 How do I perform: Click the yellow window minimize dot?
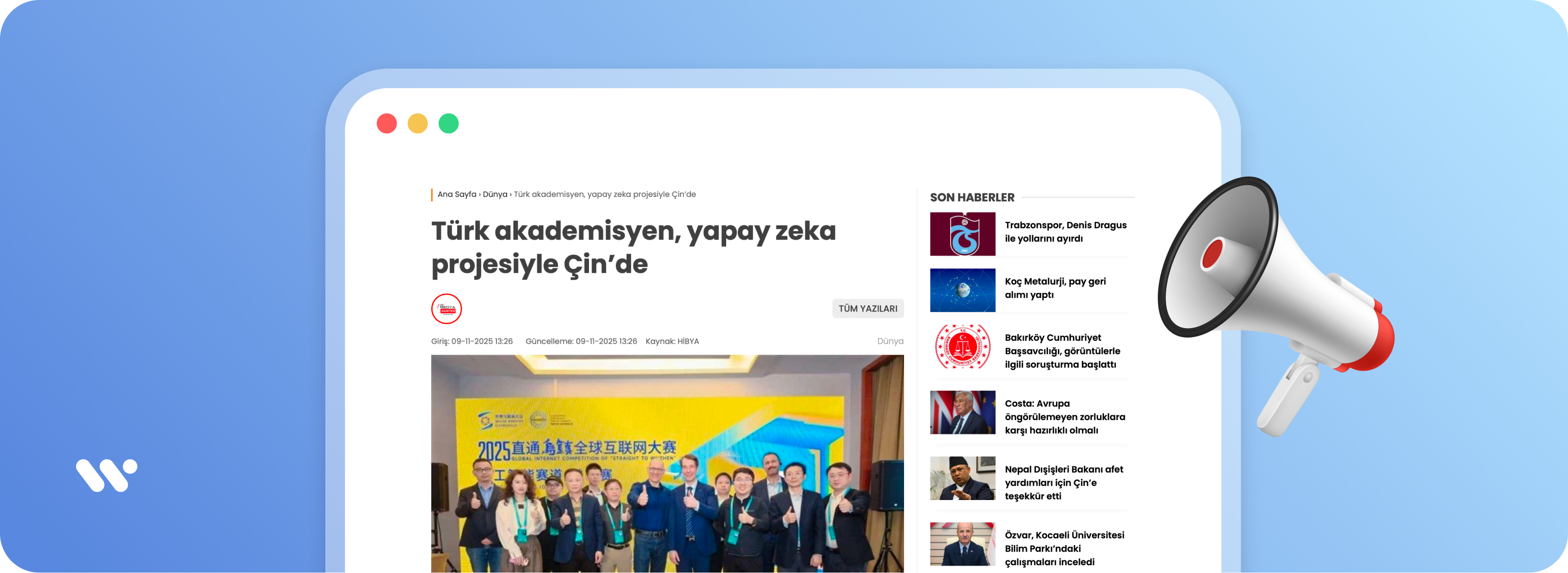click(x=417, y=123)
